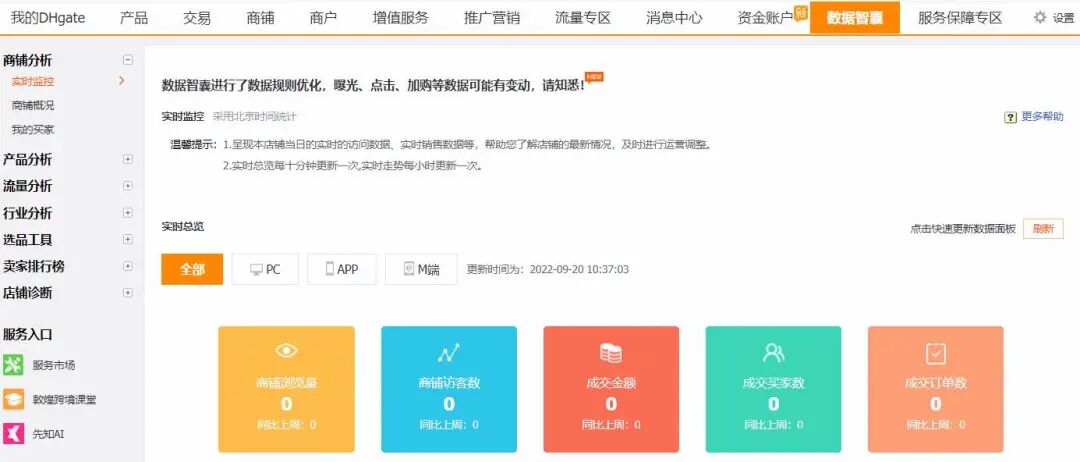This screenshot has height=462, width=1080.
Task: Click the 先知AI label
Action: point(48,434)
